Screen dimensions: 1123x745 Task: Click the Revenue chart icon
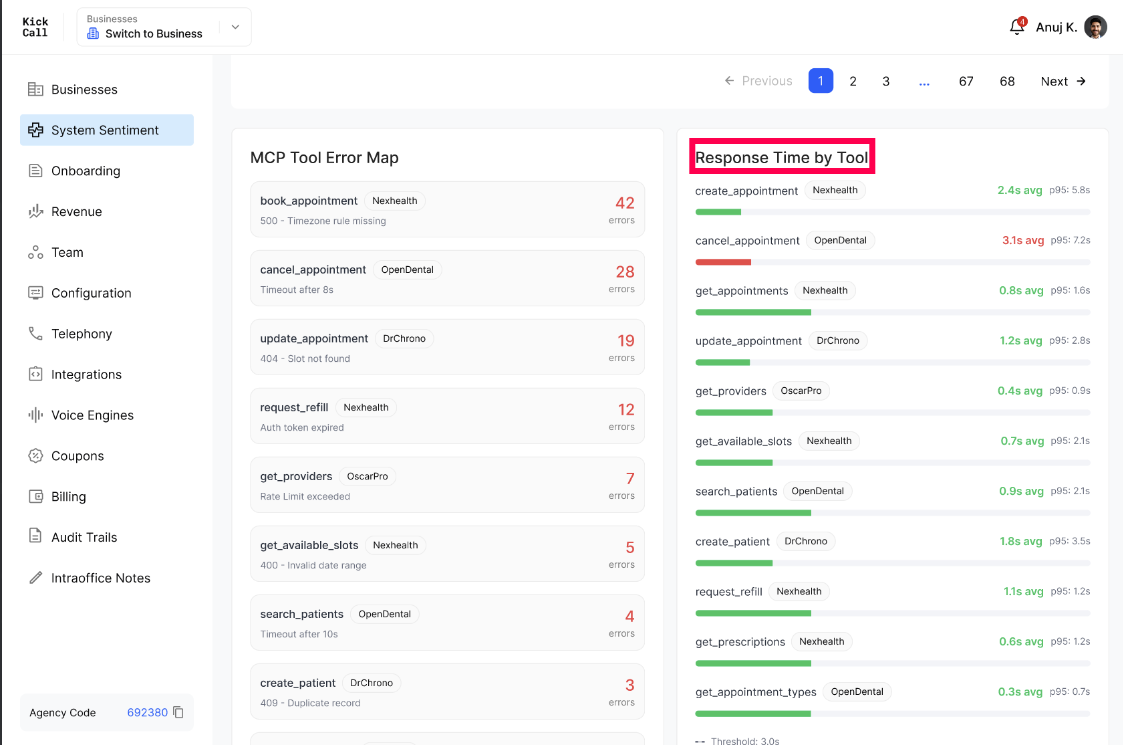[35, 211]
